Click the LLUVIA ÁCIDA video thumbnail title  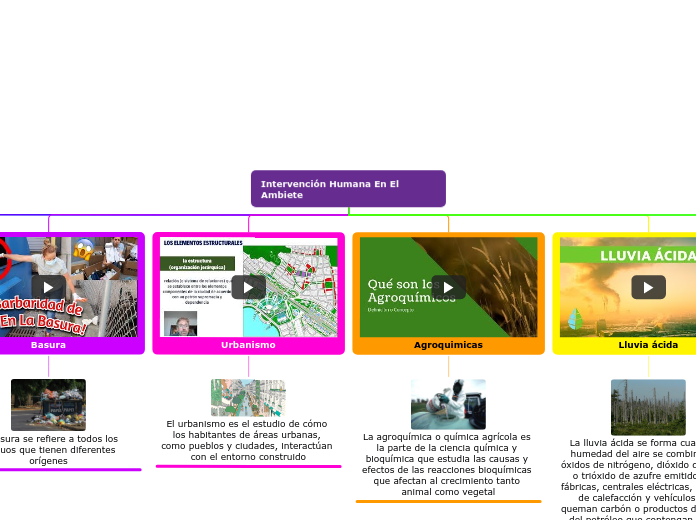pyautogui.click(x=648, y=255)
